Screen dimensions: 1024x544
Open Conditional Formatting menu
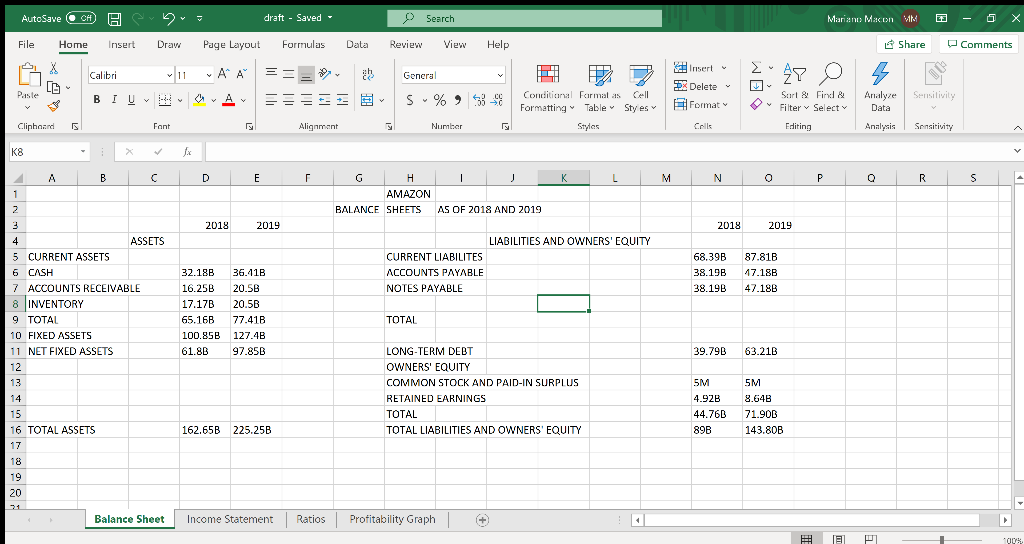click(x=547, y=88)
